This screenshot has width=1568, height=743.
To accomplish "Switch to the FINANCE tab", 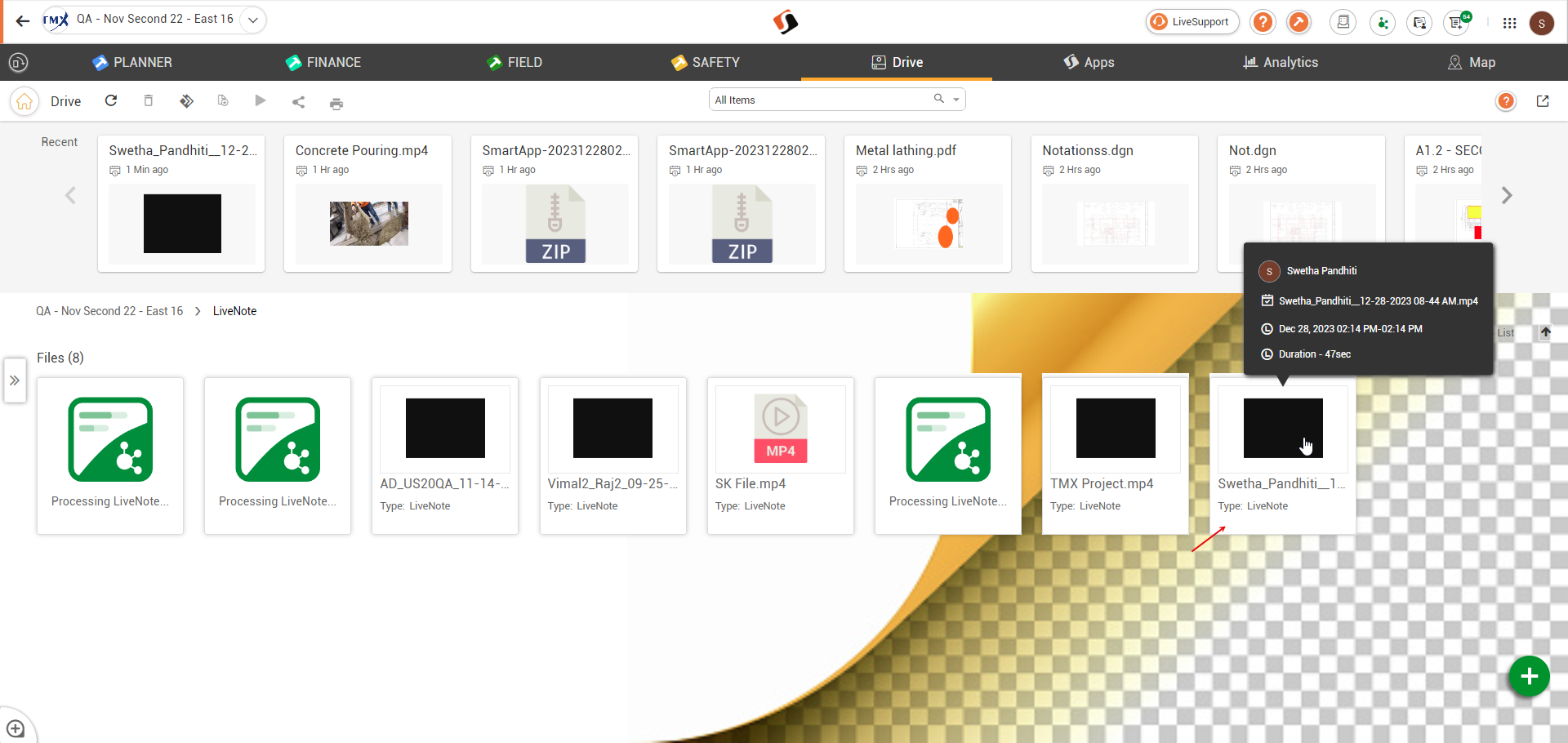I will pyautogui.click(x=323, y=62).
